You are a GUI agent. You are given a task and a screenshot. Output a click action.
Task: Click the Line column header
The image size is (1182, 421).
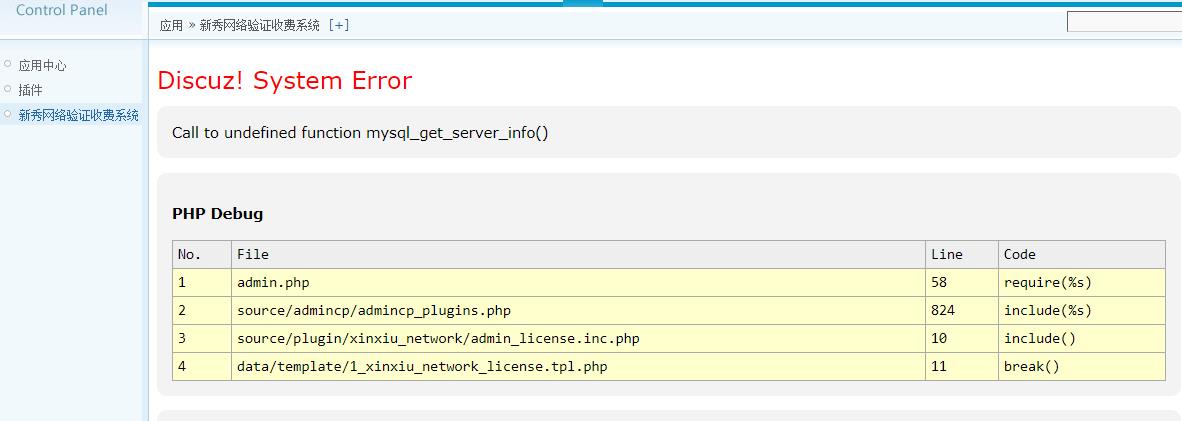(962, 254)
